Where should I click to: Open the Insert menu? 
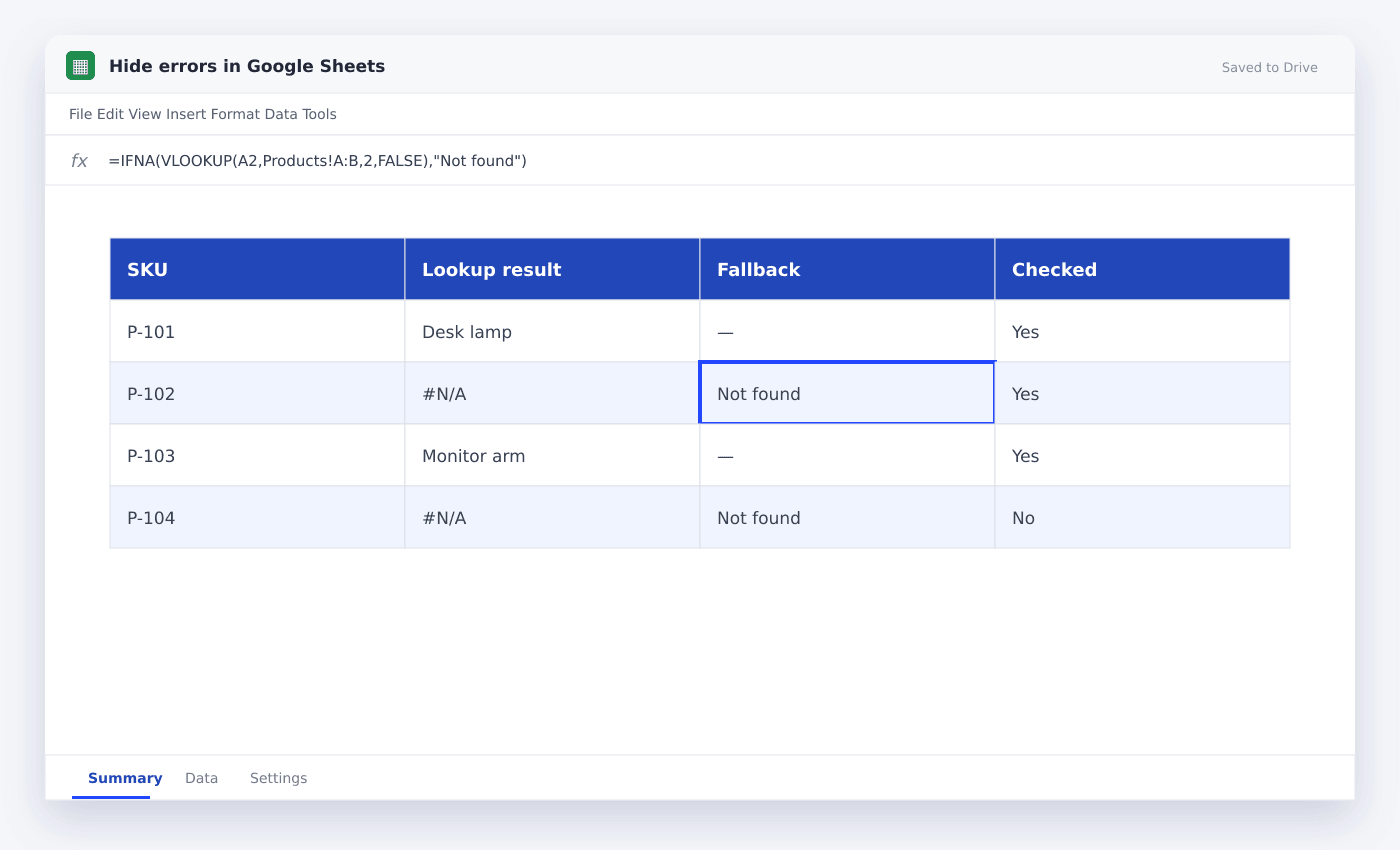point(186,114)
